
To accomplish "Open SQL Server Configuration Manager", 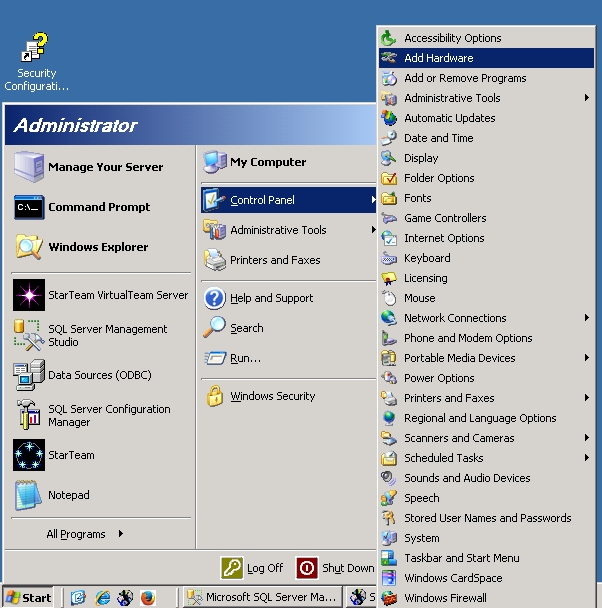I will pos(29,415).
